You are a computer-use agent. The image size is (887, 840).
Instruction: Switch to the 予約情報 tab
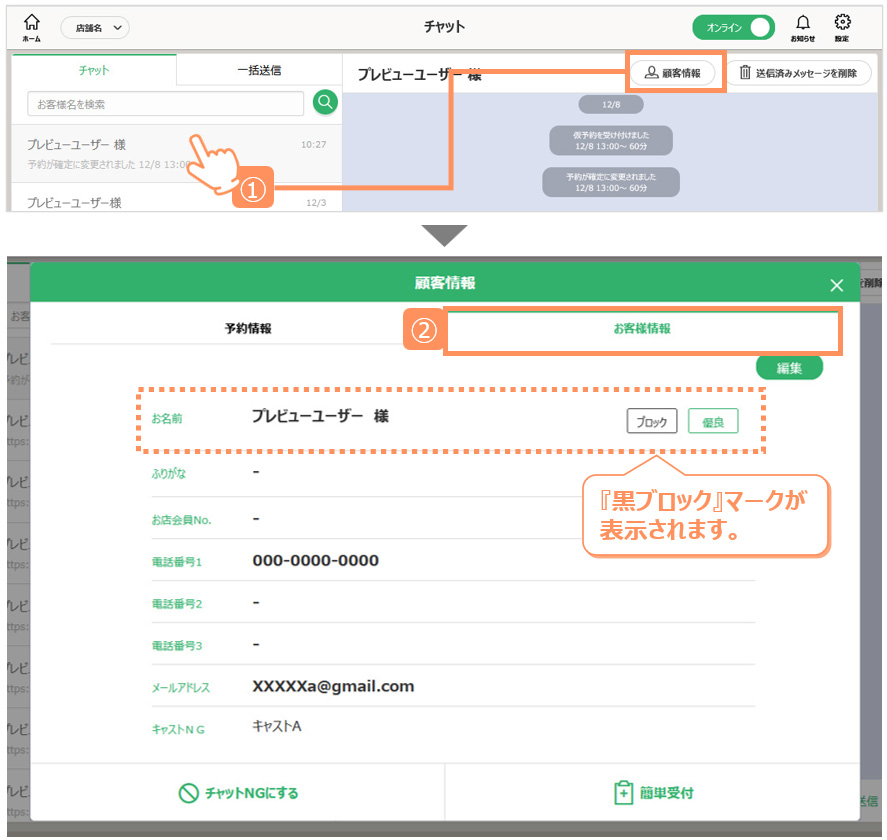(247, 328)
